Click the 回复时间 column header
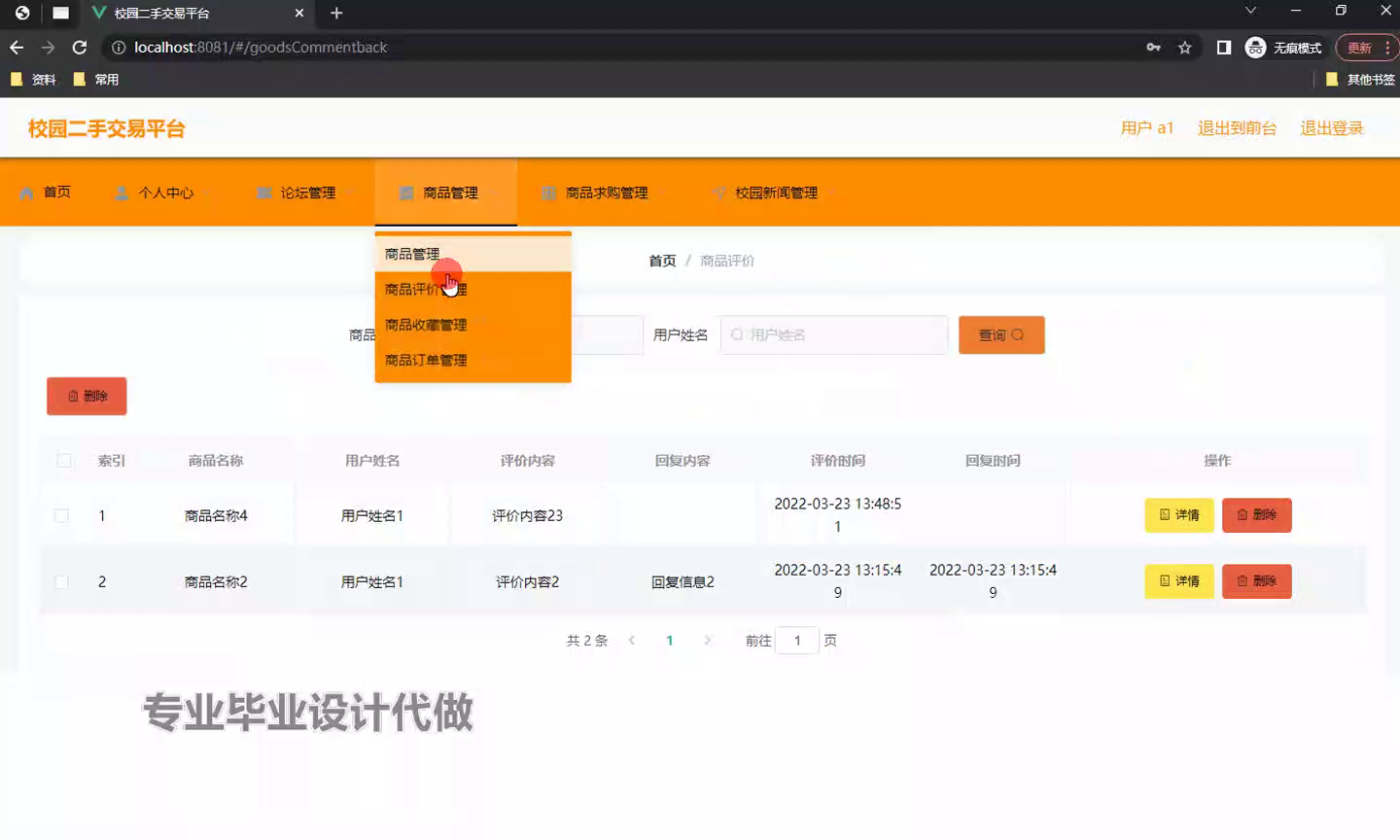Screen dimensions: 1400x840 click(993, 461)
